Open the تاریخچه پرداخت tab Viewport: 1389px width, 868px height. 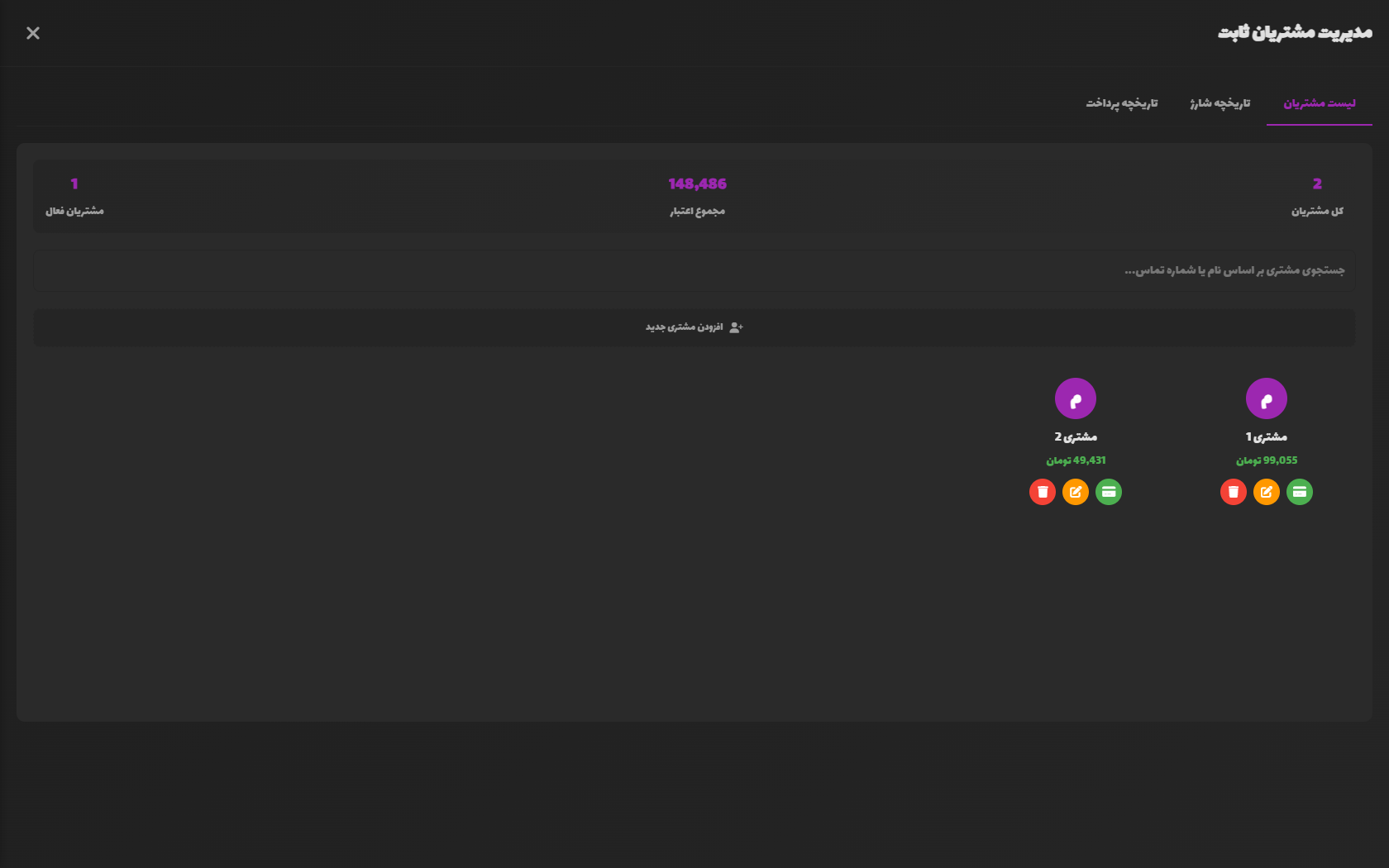click(1121, 103)
